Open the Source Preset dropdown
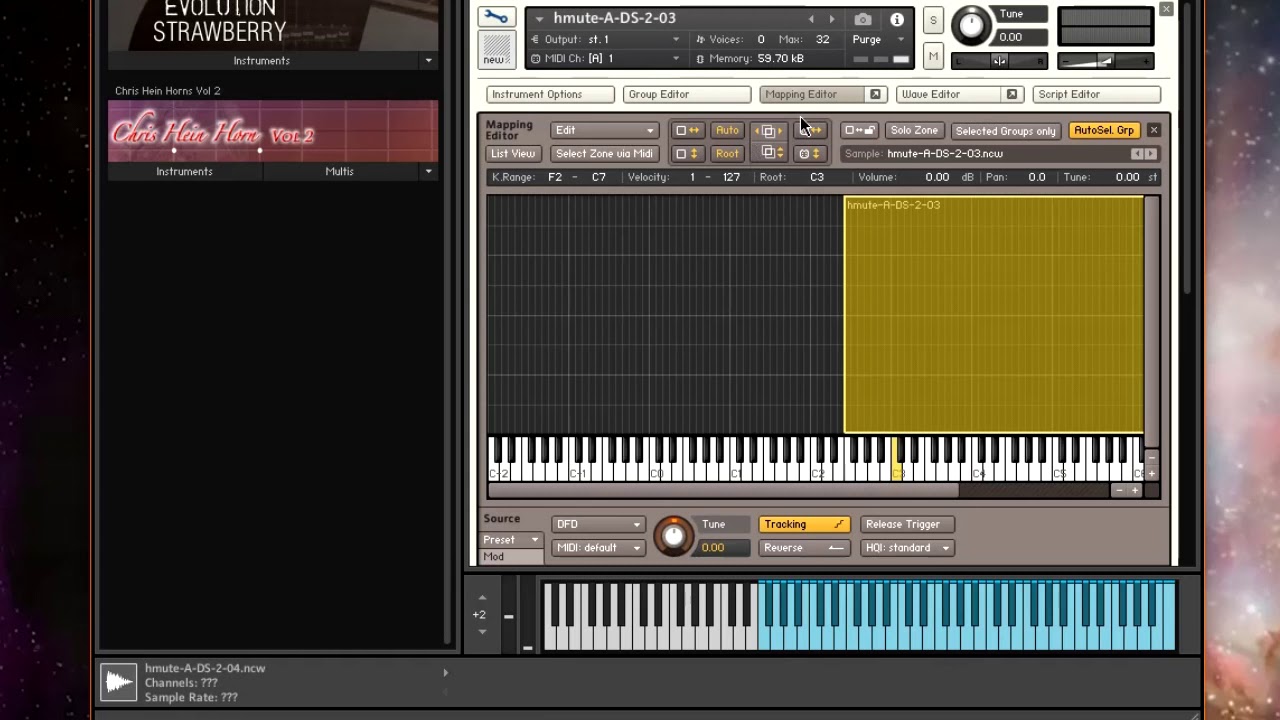Viewport: 1280px width, 720px height. pyautogui.click(x=512, y=539)
